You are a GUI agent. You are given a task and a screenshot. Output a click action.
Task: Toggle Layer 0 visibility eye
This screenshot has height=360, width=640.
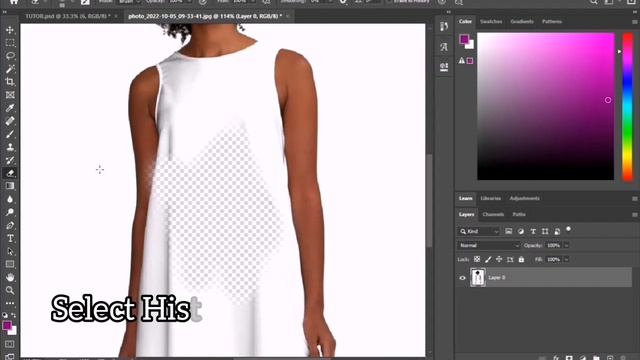[462, 278]
